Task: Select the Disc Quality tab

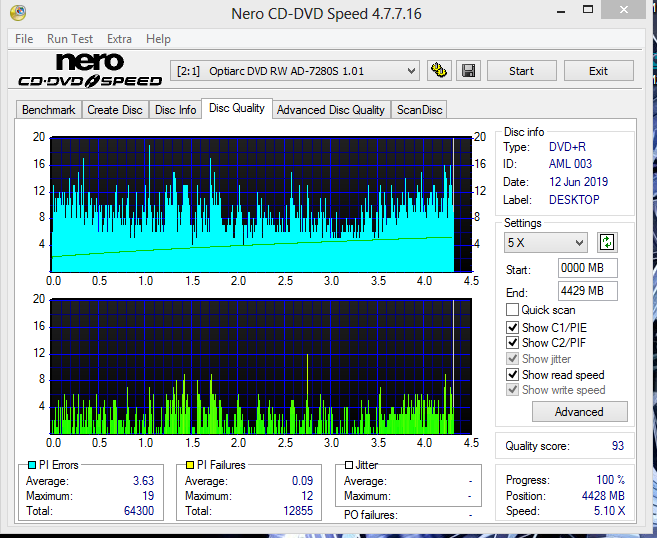Action: 237,108
